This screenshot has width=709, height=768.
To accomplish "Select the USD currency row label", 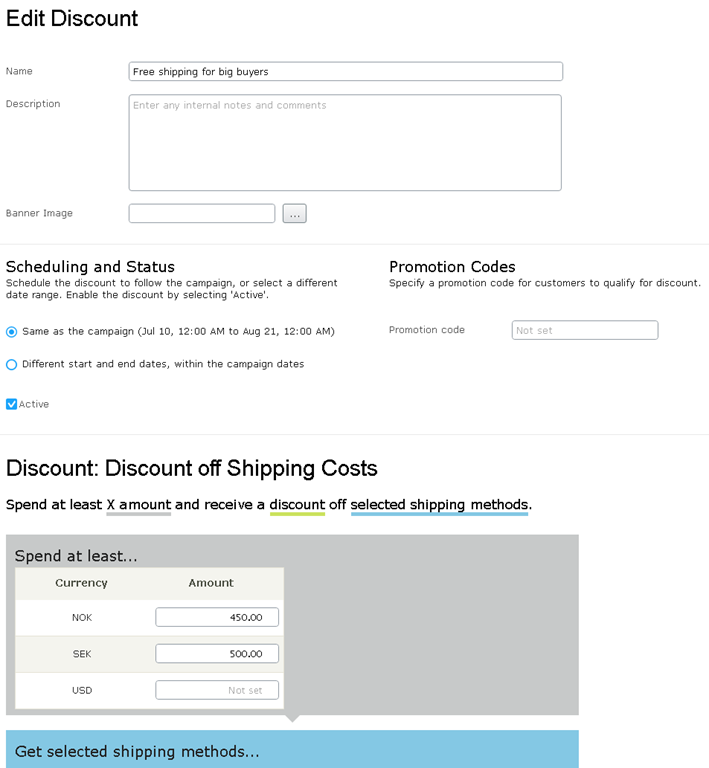I will tap(82, 690).
